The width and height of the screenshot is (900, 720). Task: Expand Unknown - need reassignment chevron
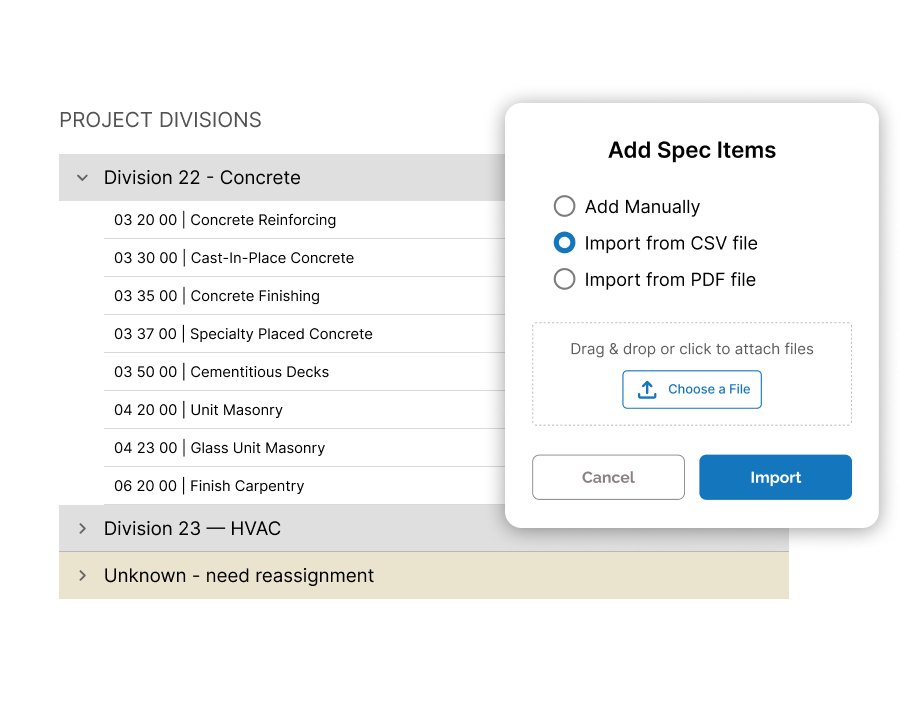tap(83, 575)
